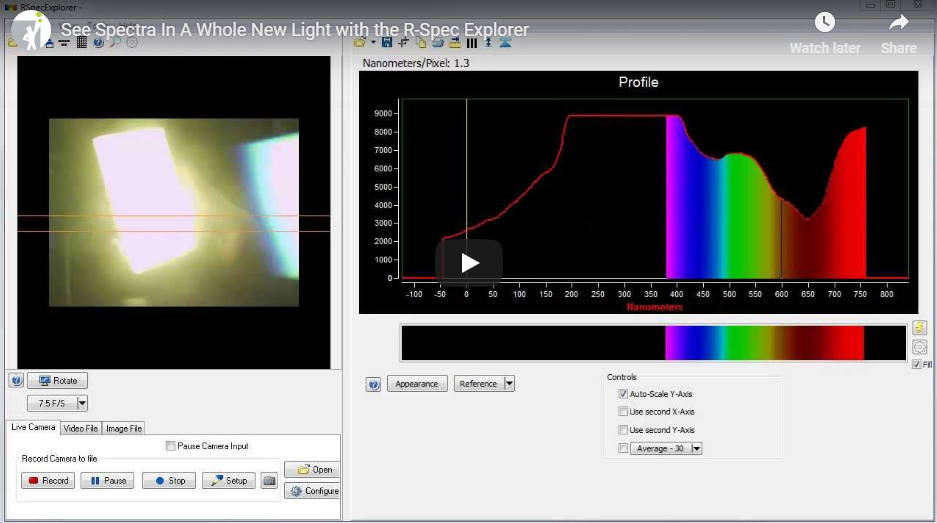Expand the open-folder dropdown arrow

pos(373,42)
